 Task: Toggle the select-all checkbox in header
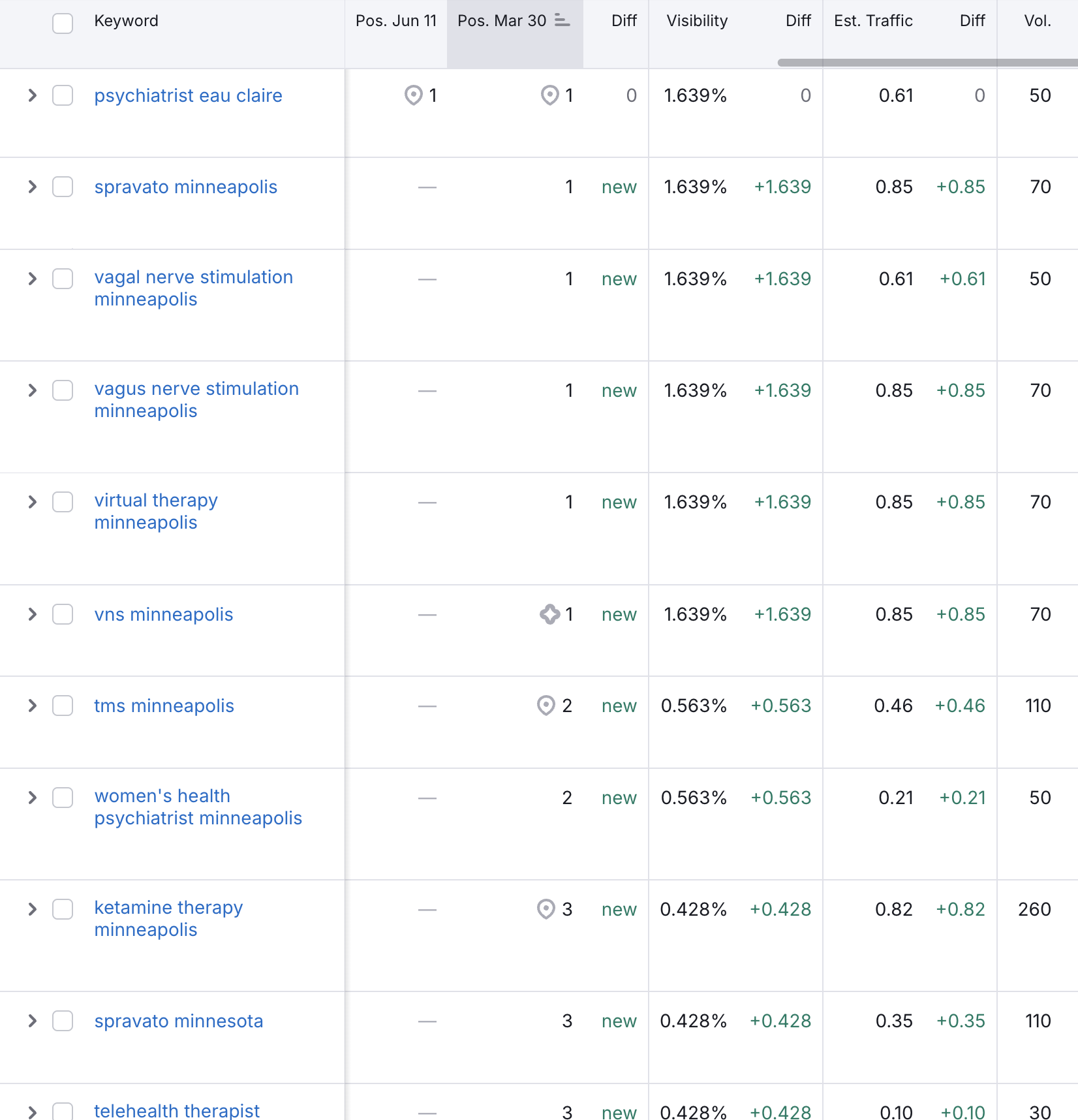(63, 23)
